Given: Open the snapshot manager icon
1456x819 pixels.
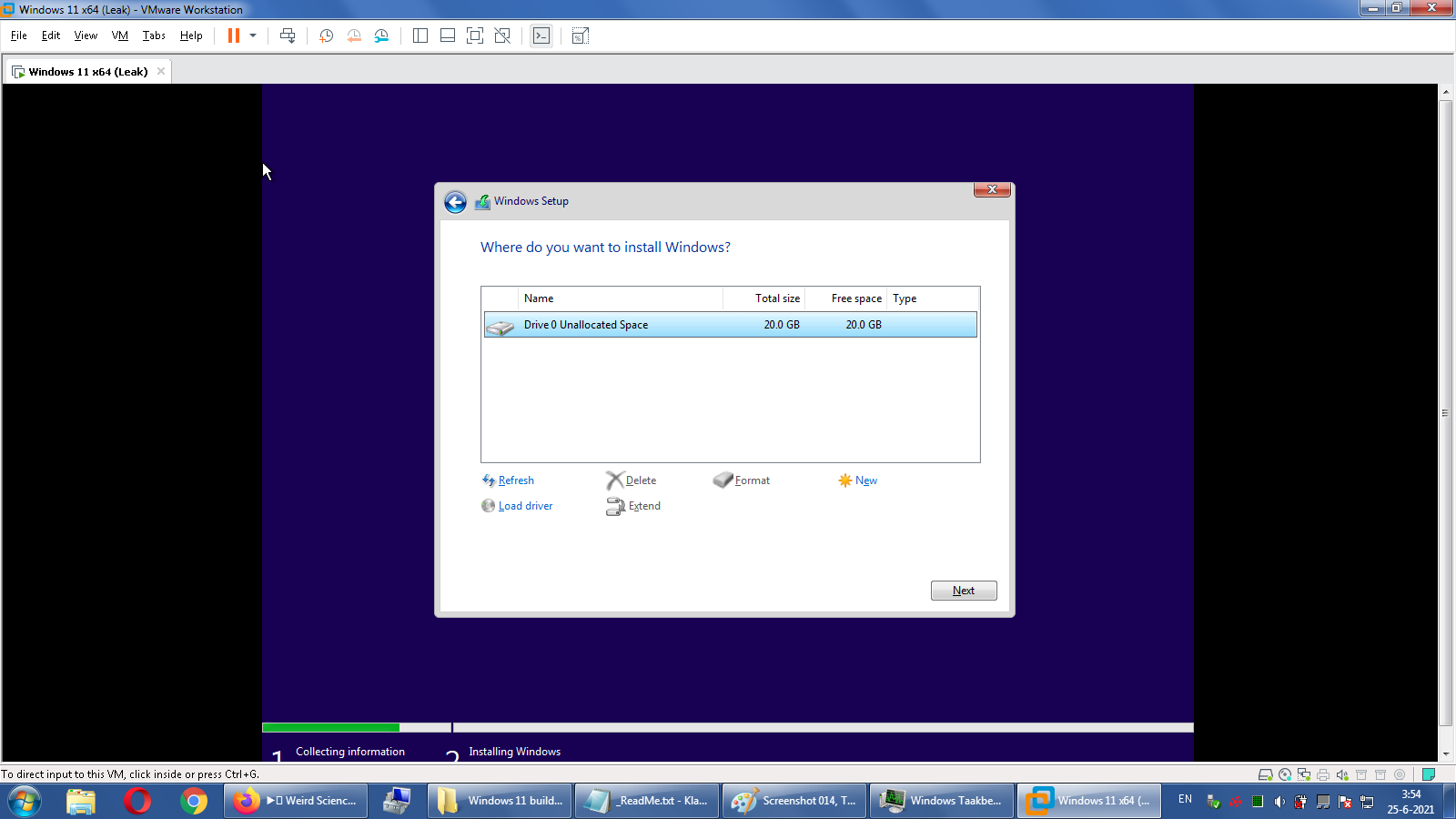Looking at the screenshot, I should coord(381,35).
